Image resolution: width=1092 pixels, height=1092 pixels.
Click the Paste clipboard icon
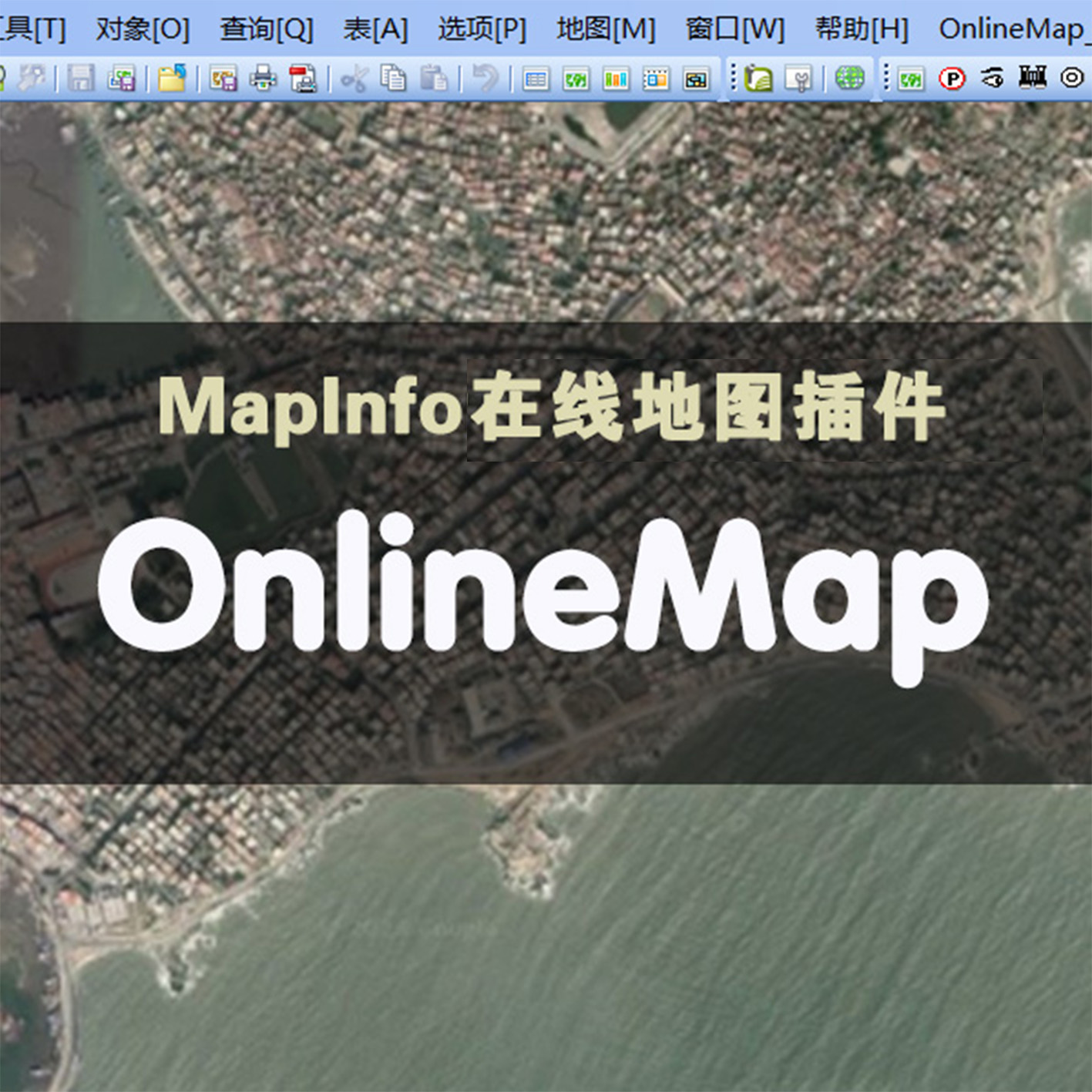(x=434, y=79)
